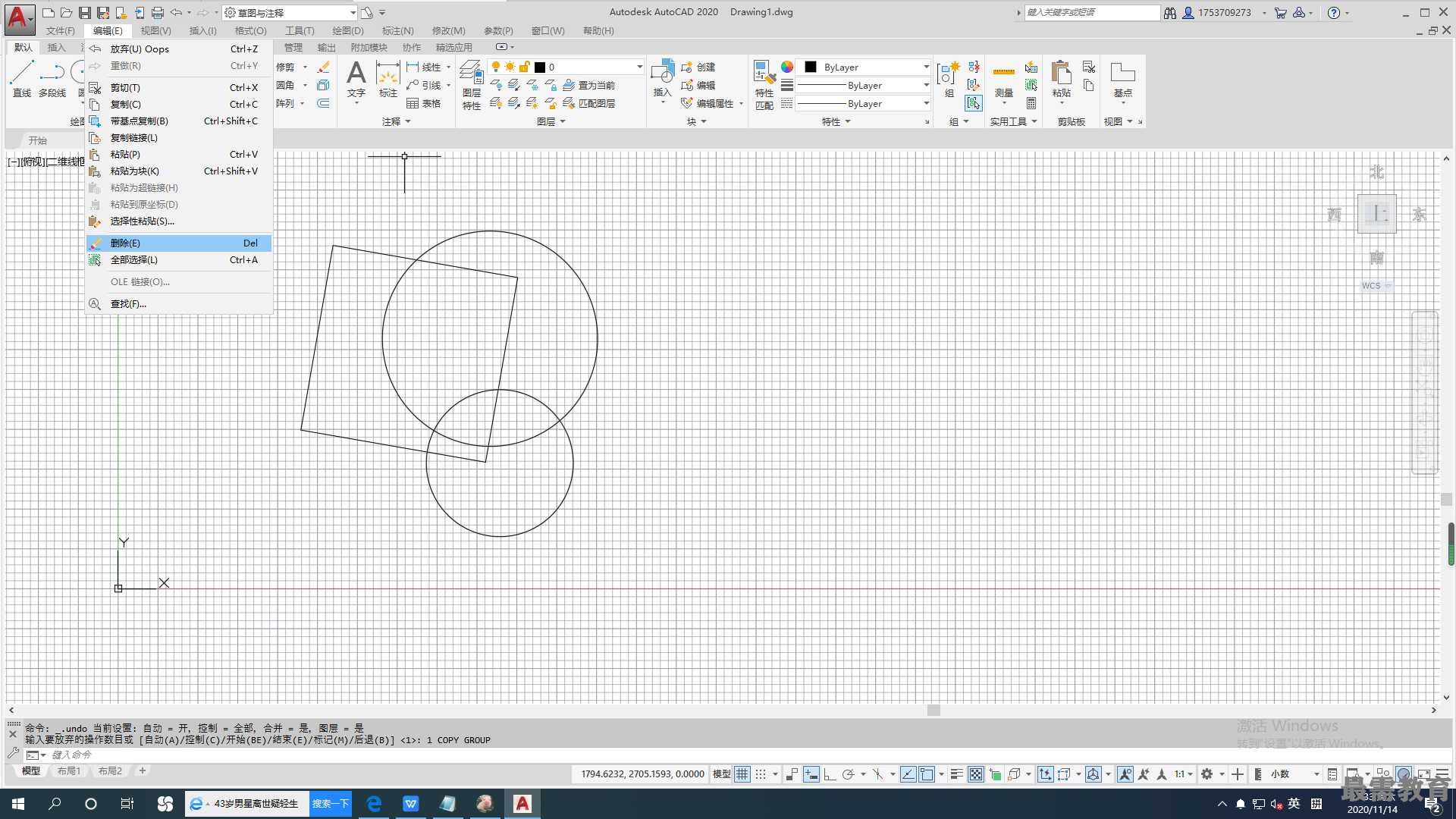Open the AutoCAD application menu logo

(x=20, y=20)
